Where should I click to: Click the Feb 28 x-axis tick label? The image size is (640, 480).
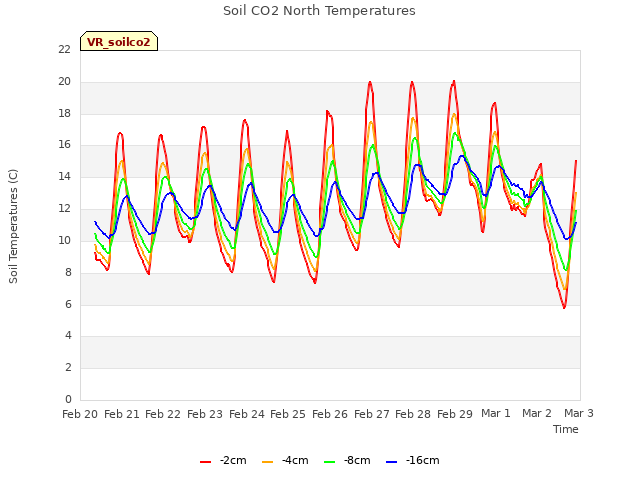pyautogui.click(x=413, y=414)
